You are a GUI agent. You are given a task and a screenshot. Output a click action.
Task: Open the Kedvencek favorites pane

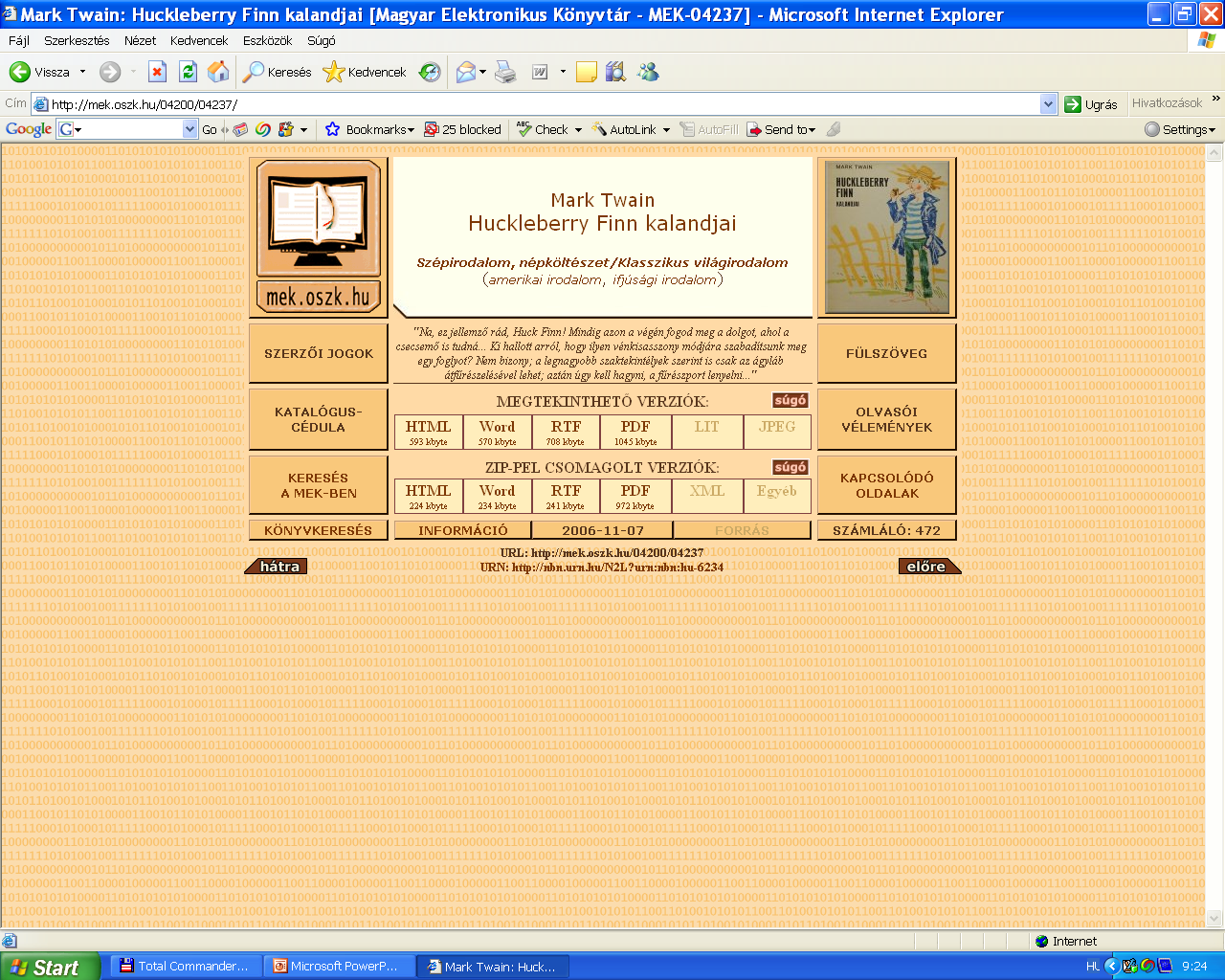365,72
